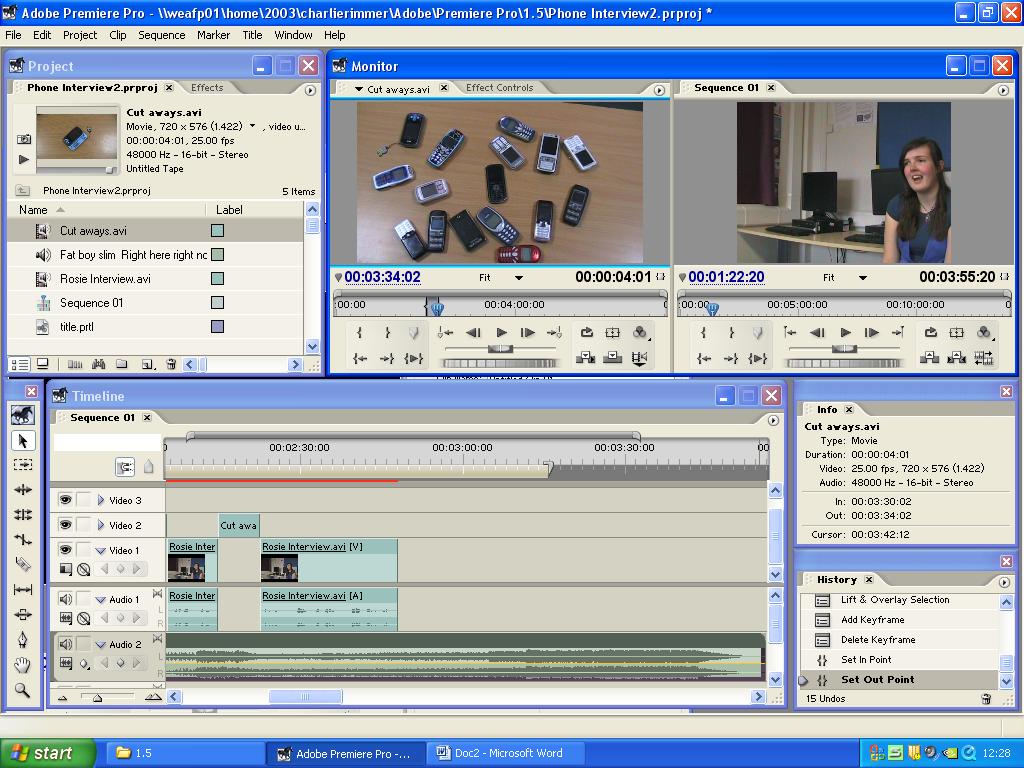Click the Project panel trash icon
The image size is (1024, 768).
click(x=171, y=364)
